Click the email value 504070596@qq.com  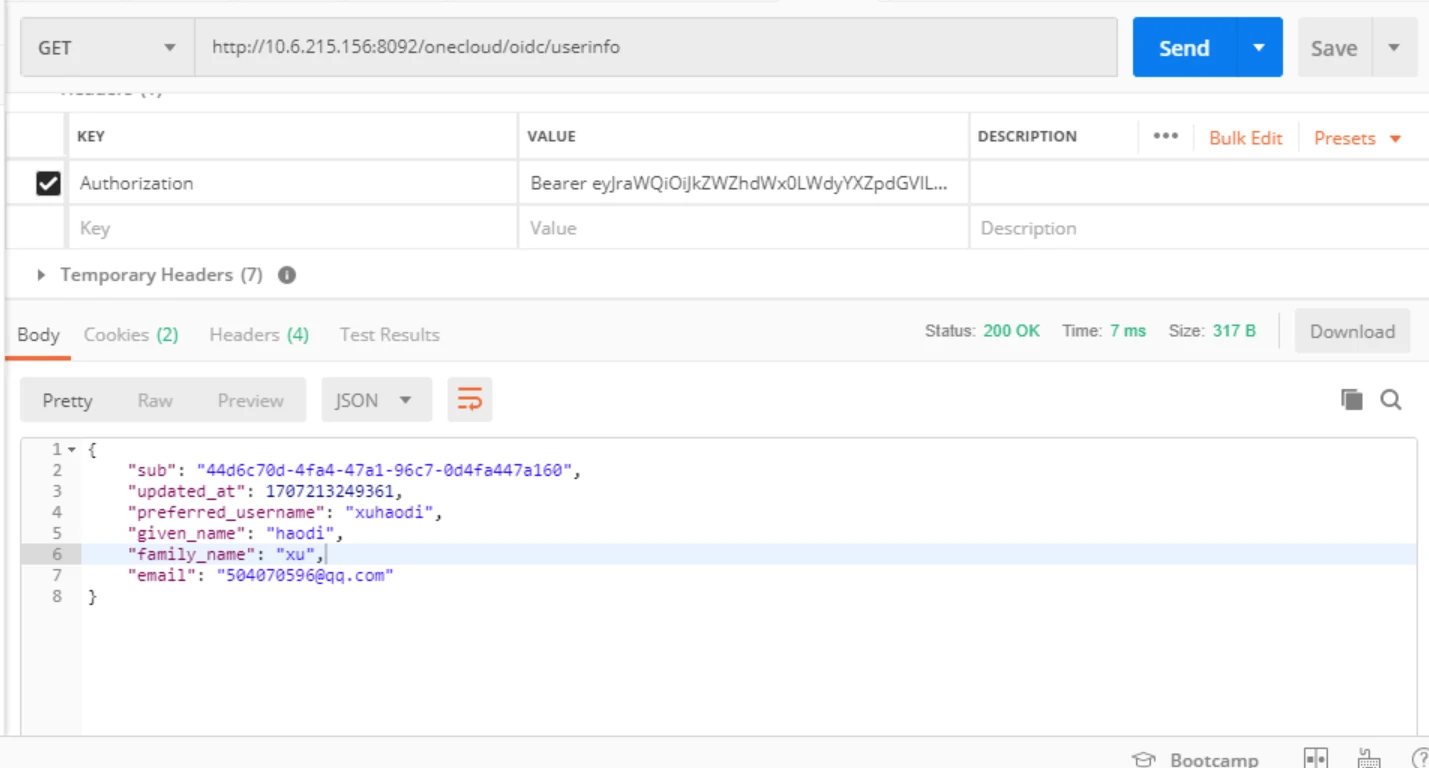305,575
